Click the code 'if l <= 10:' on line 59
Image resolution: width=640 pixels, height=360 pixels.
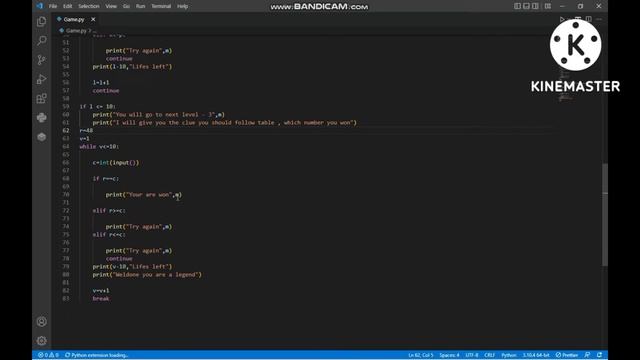(98, 107)
